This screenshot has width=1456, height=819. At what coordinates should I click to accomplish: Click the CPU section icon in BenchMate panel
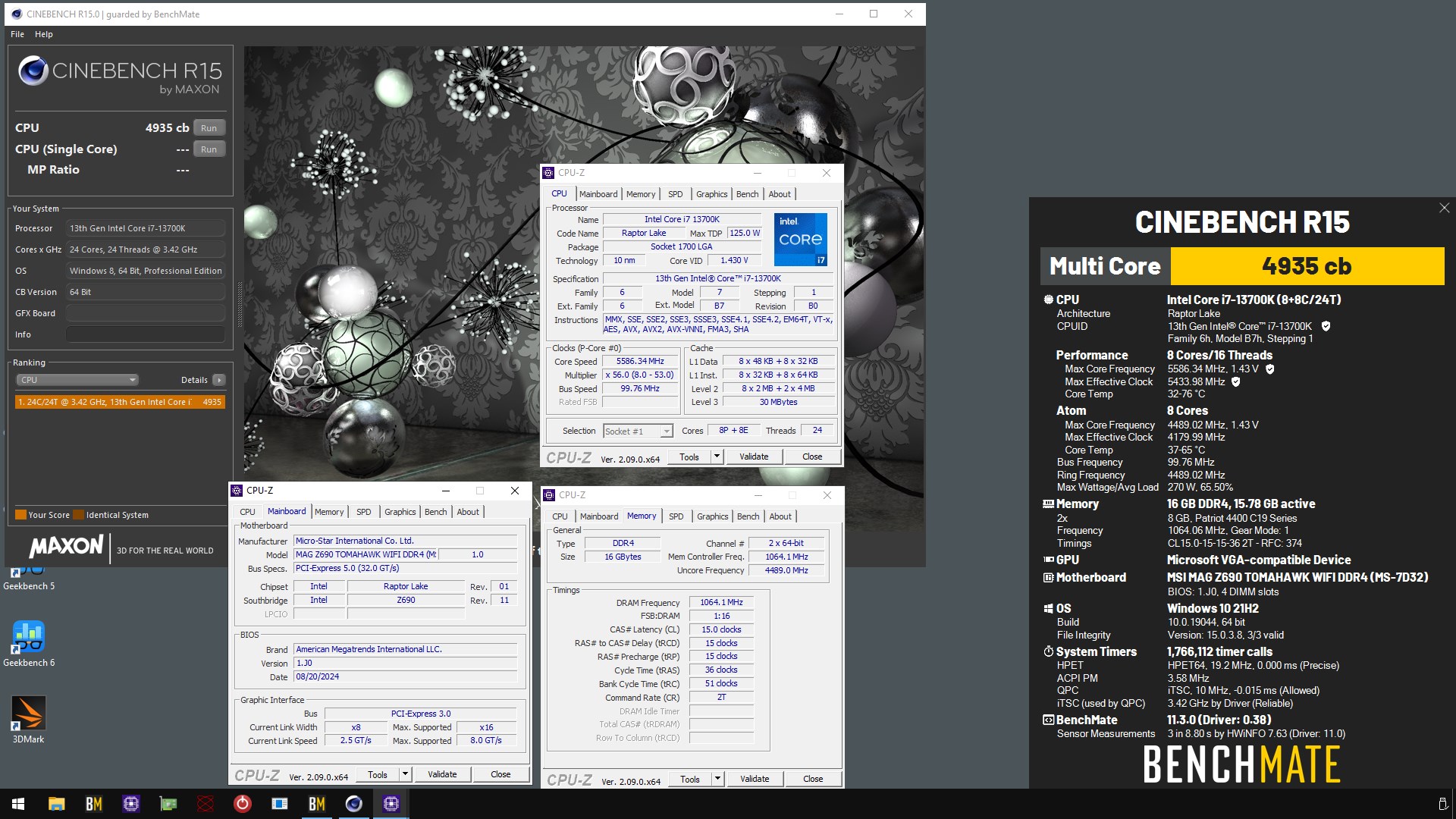[x=1048, y=300]
